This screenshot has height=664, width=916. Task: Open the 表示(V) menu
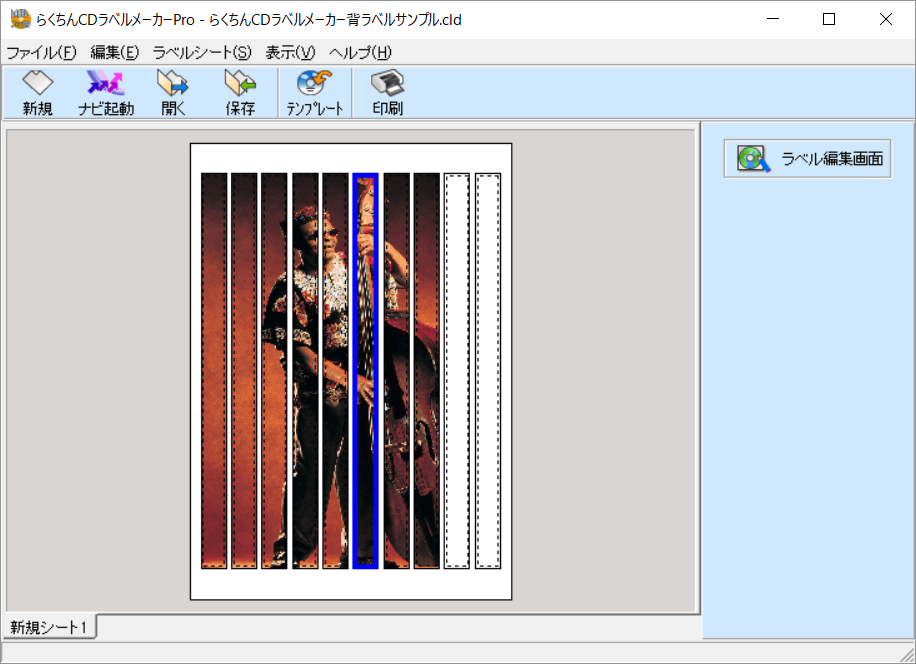tap(290, 53)
